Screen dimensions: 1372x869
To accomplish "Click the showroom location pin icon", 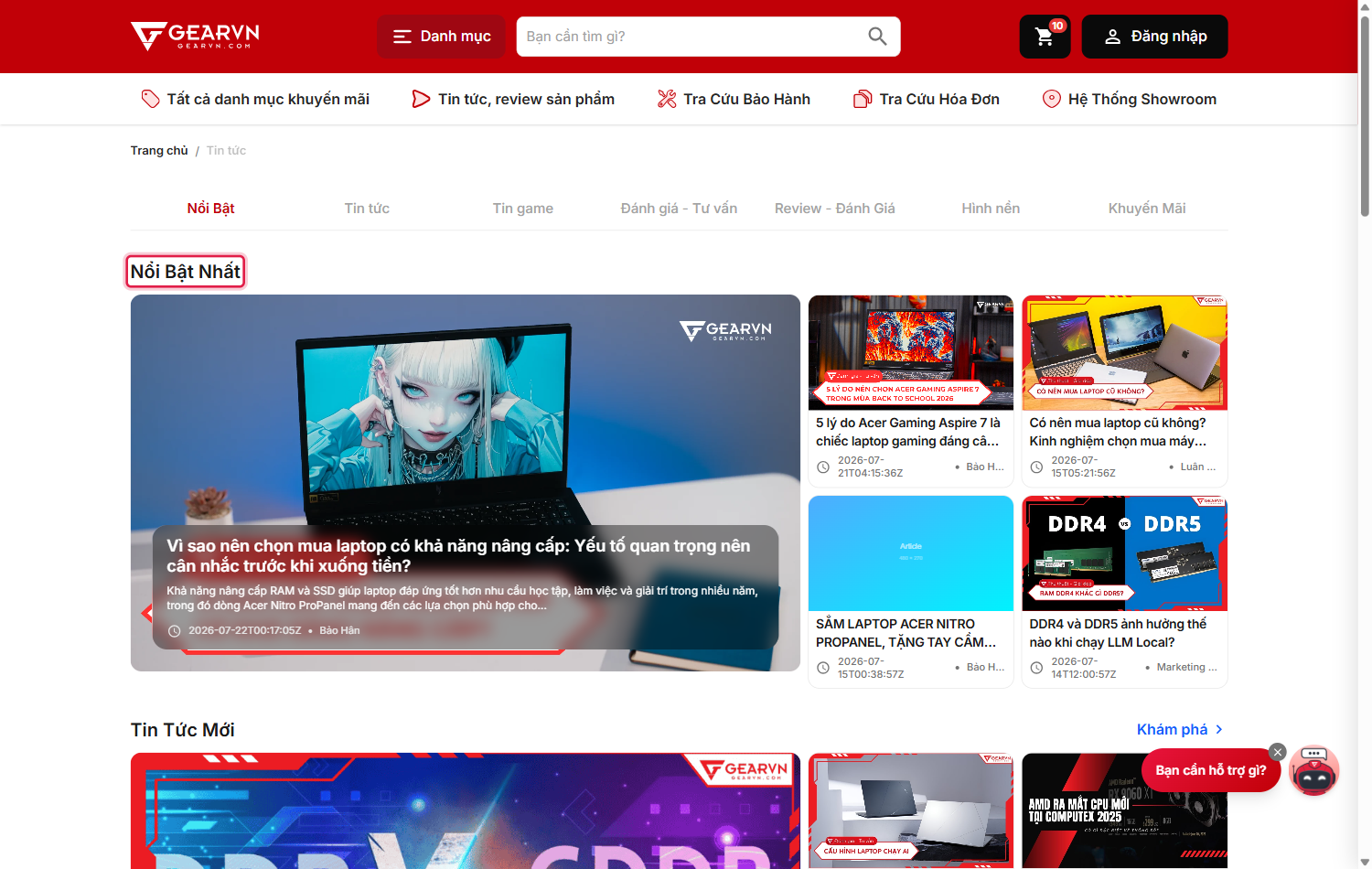I will (x=1052, y=99).
